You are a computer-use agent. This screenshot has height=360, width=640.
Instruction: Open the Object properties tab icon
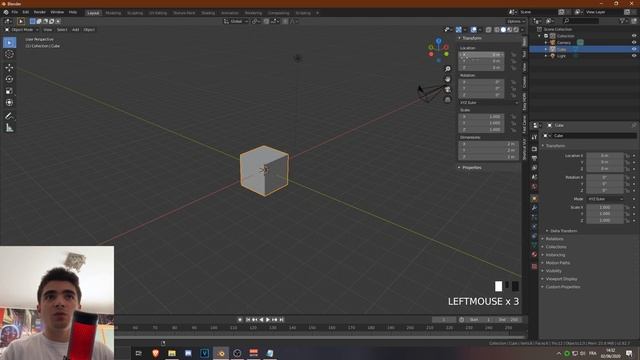[x=534, y=199]
